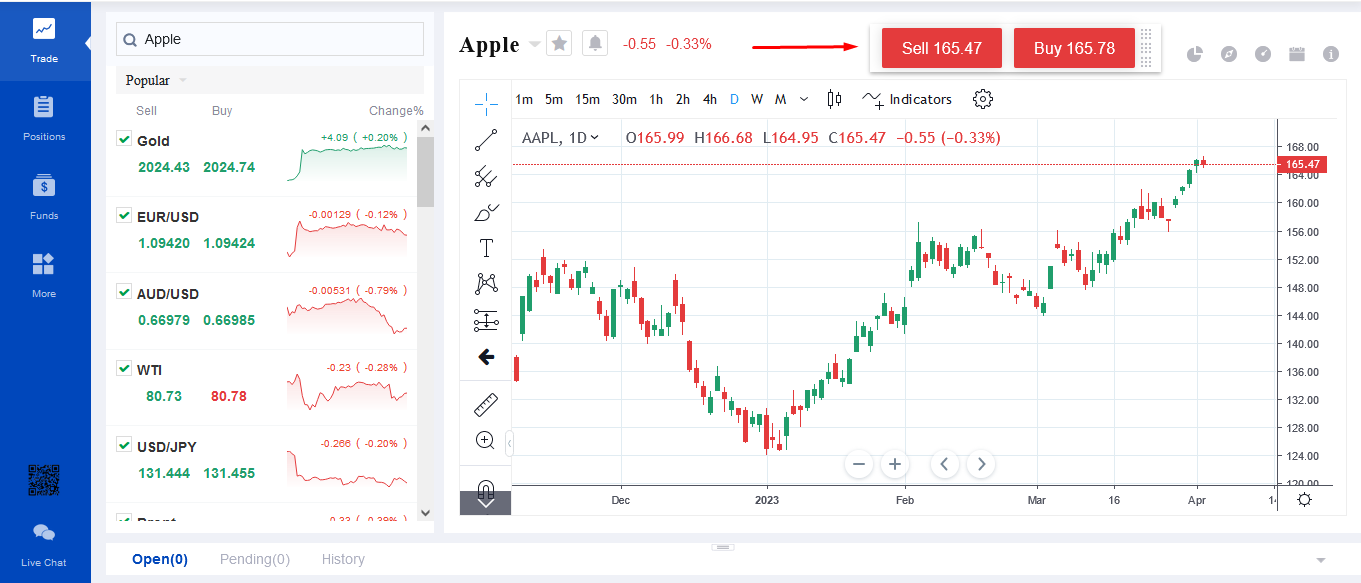
Task: Click the Sell 165.47 button
Action: (942, 48)
